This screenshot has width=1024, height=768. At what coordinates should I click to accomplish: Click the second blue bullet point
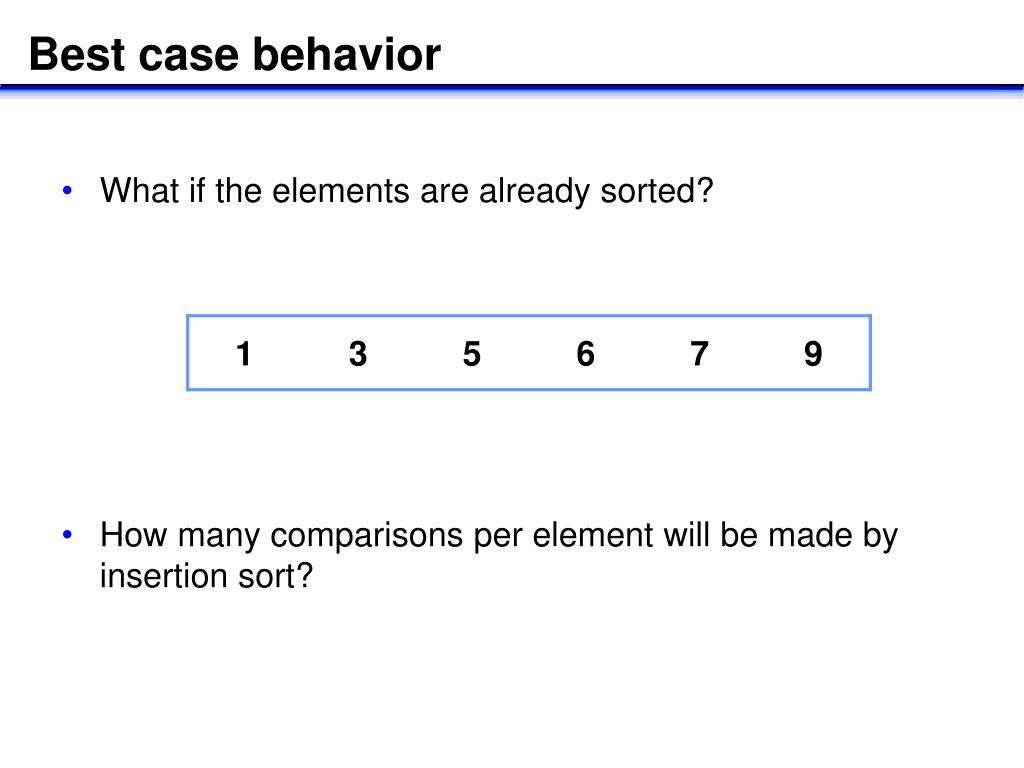point(67,535)
